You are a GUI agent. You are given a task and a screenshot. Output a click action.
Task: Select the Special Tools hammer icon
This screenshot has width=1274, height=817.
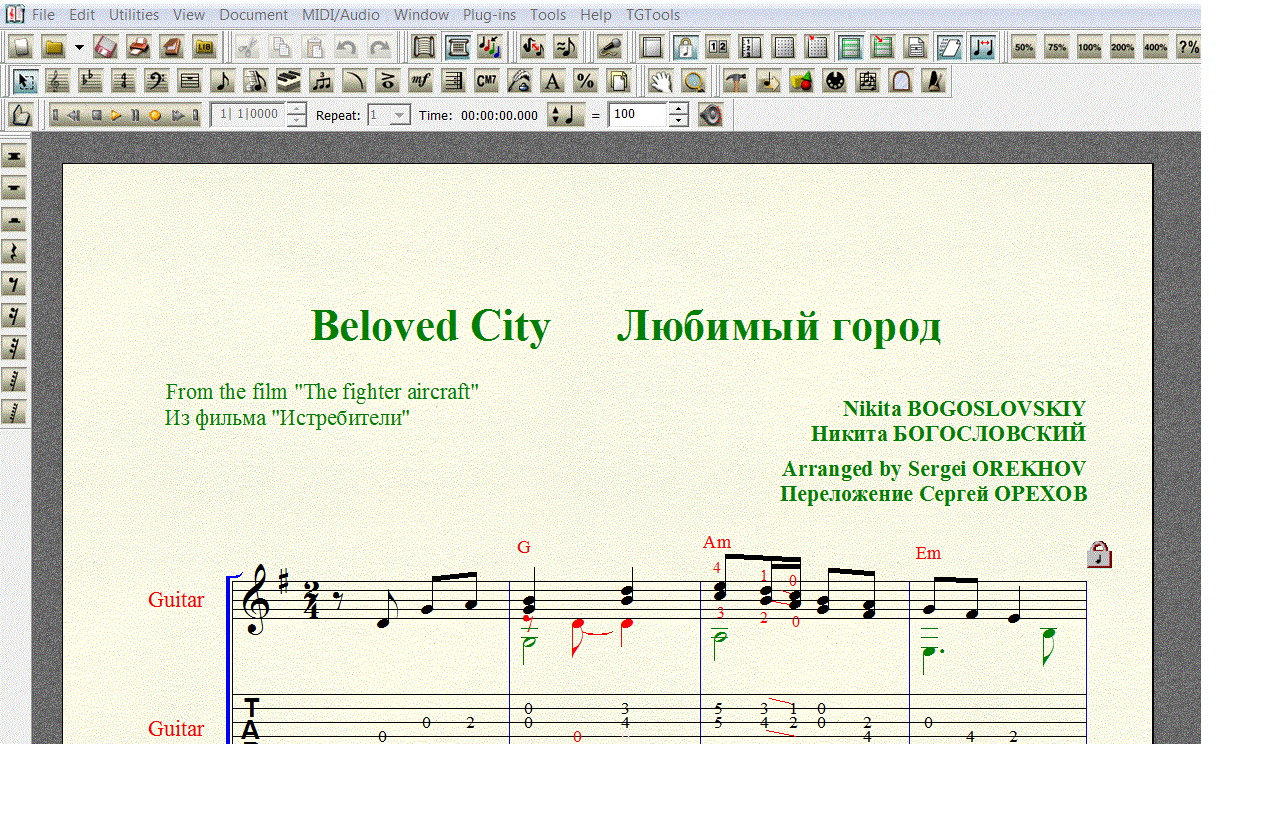736,81
